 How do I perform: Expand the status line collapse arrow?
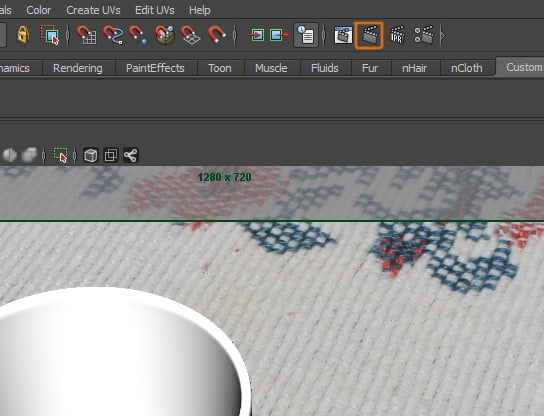(x=443, y=35)
